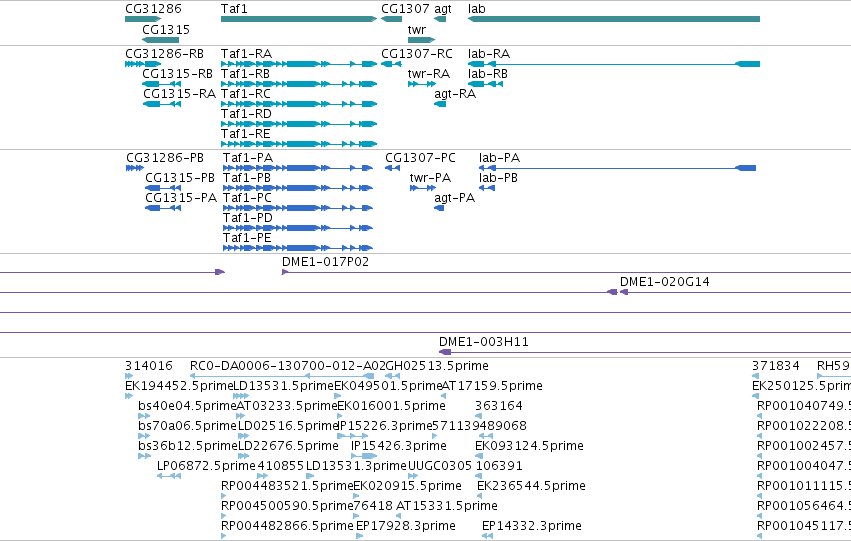Select the CG1315 gene label
851x541 pixels.
tap(166, 30)
